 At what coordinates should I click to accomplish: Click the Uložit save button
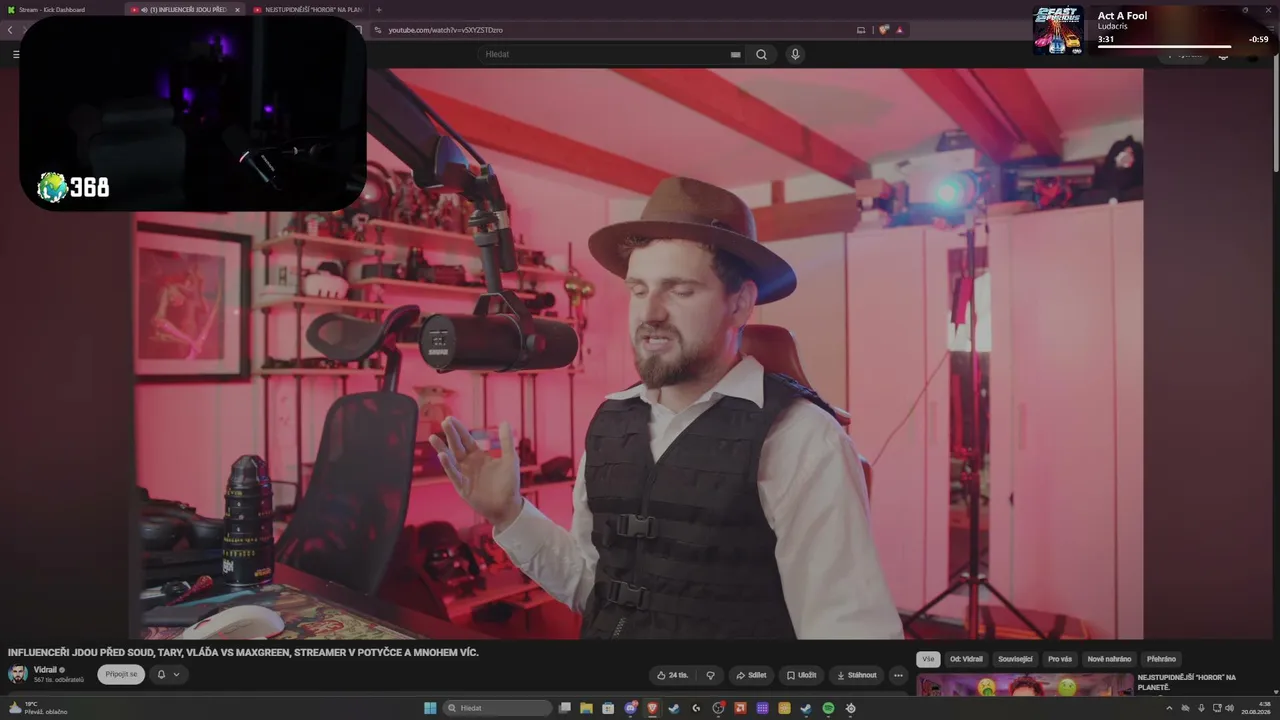click(x=801, y=675)
